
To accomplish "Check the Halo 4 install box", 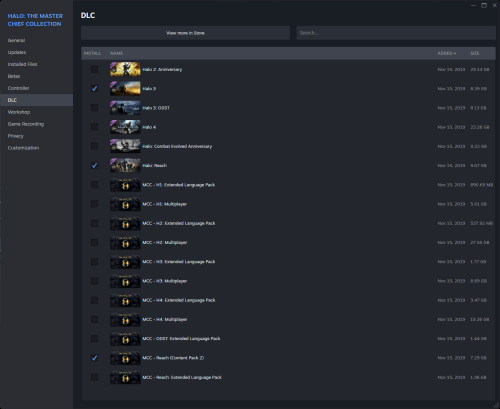I will coord(94,127).
